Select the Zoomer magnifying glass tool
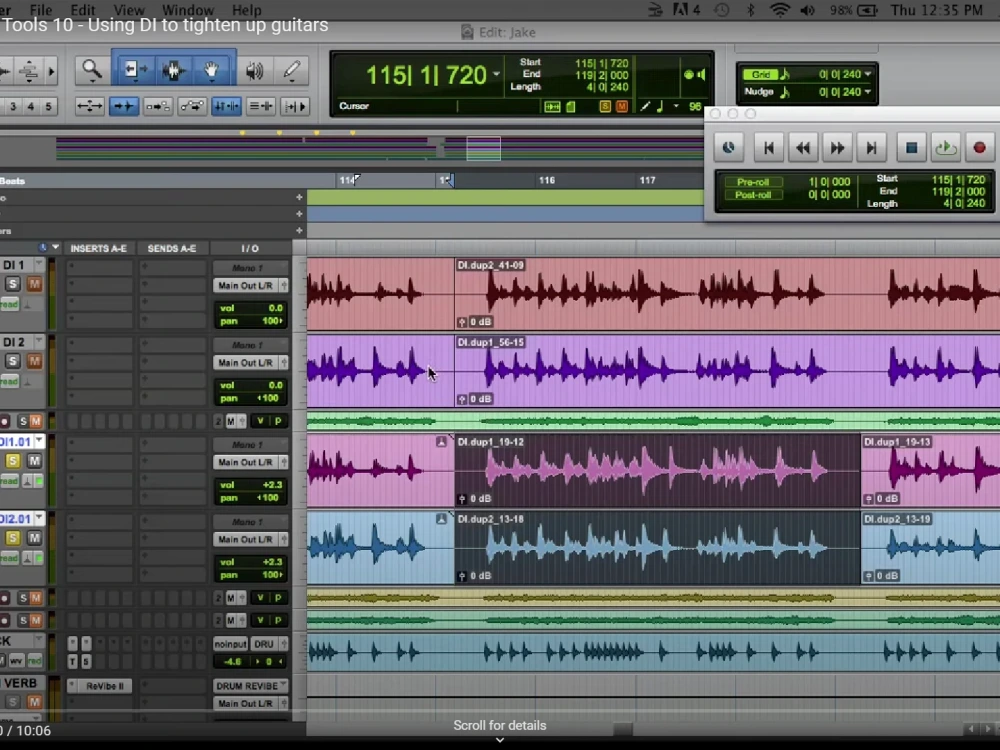Viewport: 1000px width, 750px height. click(x=92, y=70)
